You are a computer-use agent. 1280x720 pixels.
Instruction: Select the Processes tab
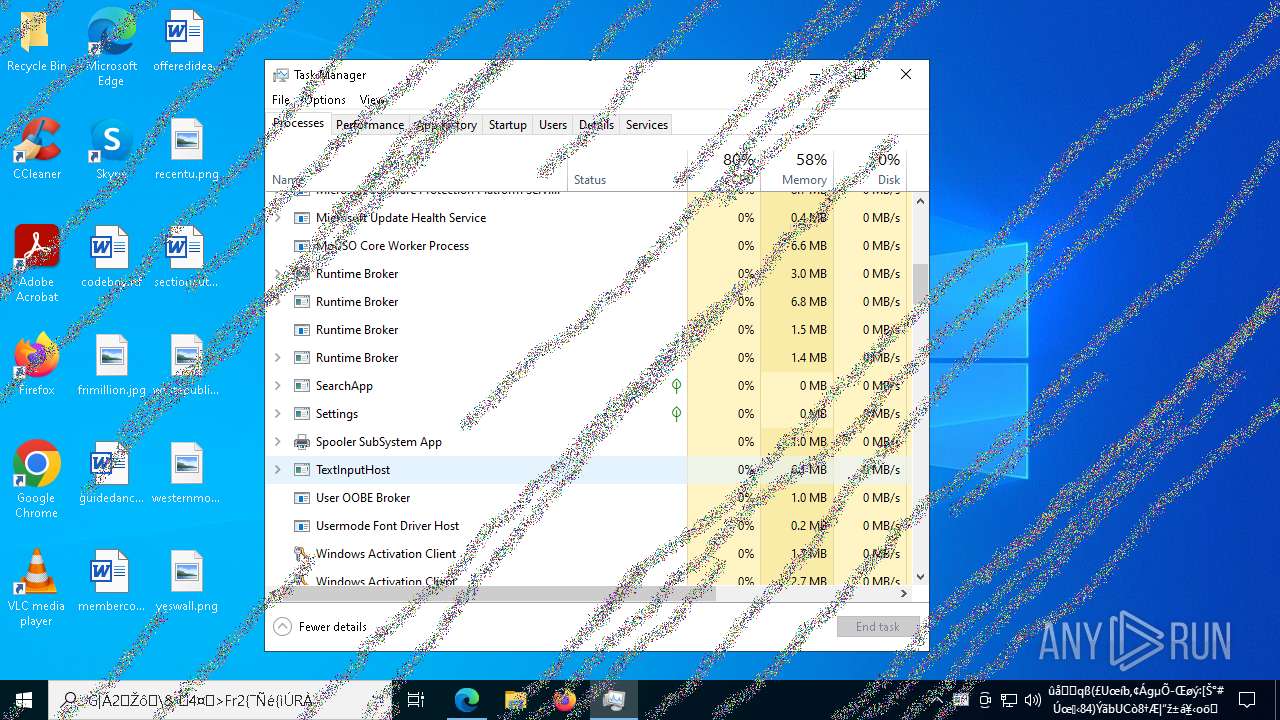(x=299, y=123)
